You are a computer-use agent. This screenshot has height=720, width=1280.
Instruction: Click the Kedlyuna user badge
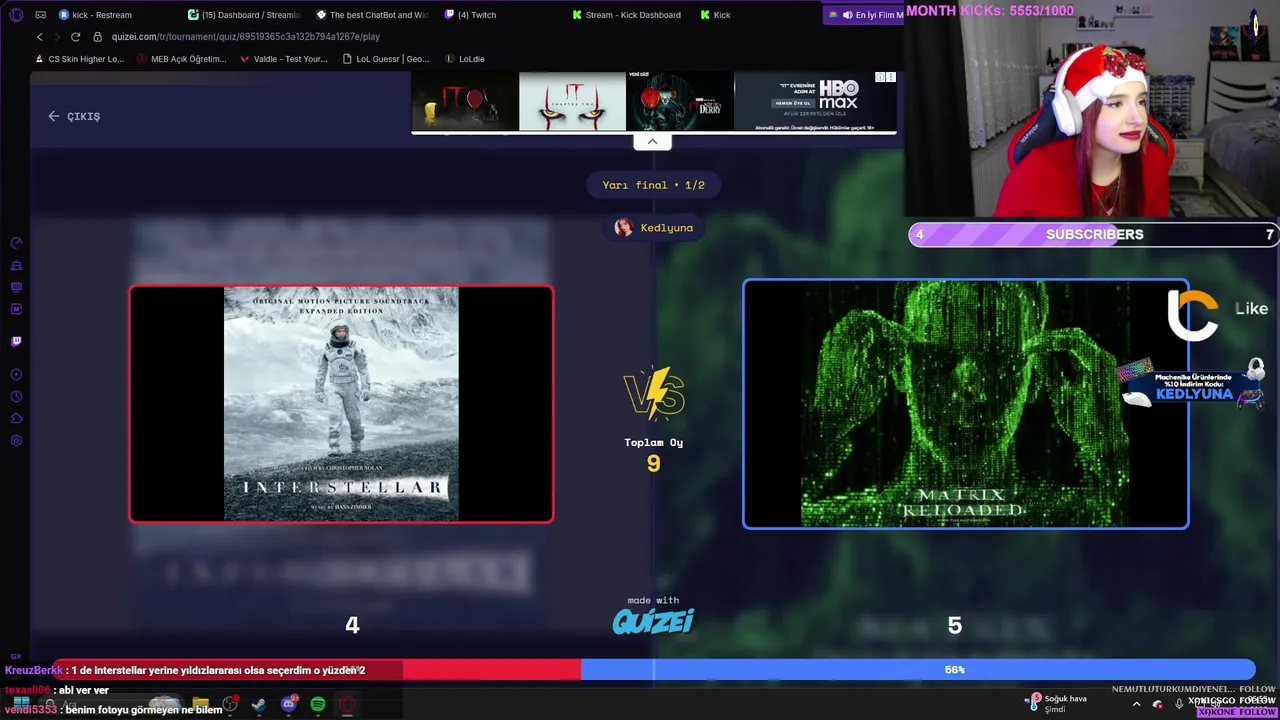[x=654, y=228]
